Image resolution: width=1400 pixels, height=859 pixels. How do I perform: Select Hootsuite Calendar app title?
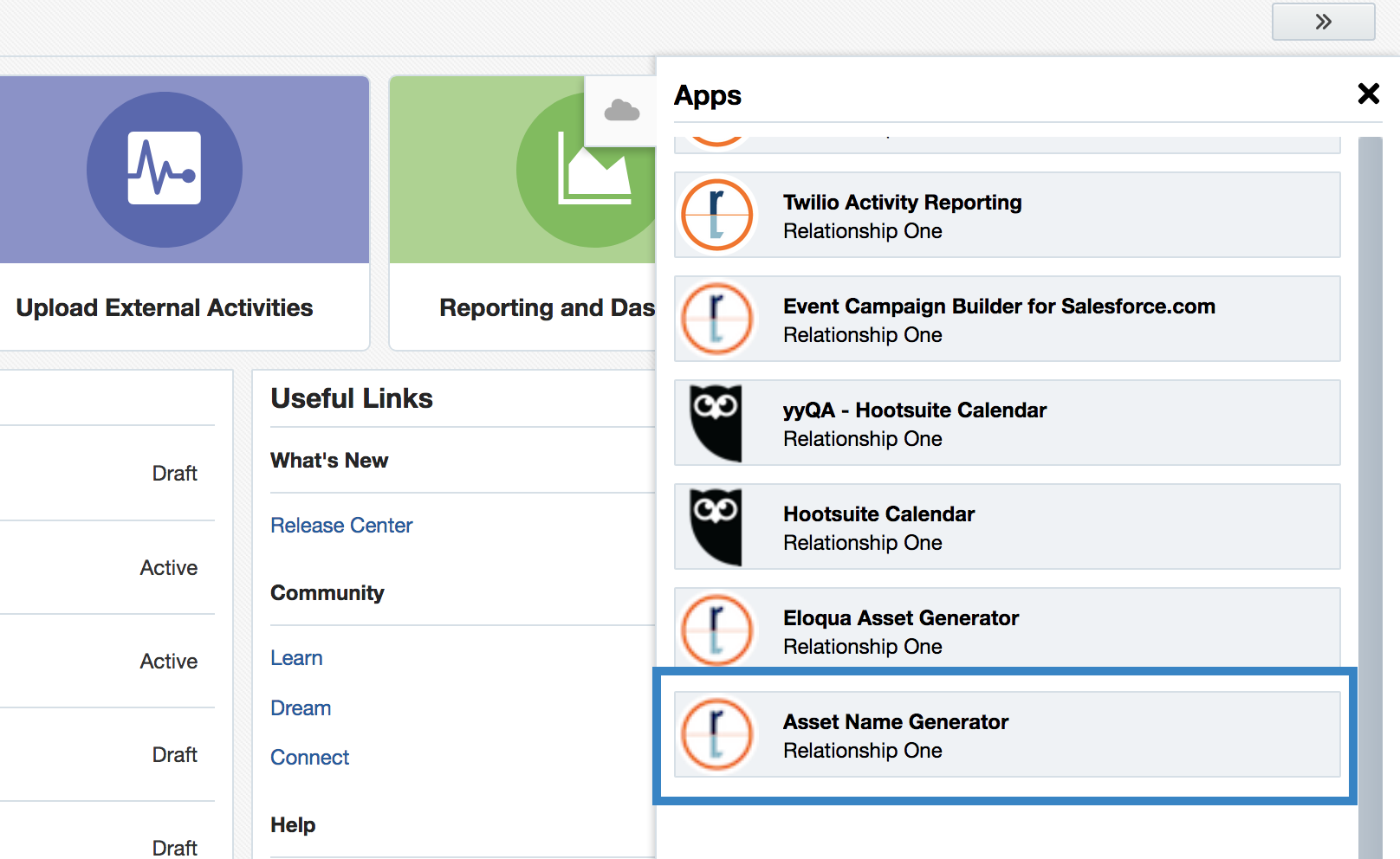(879, 514)
